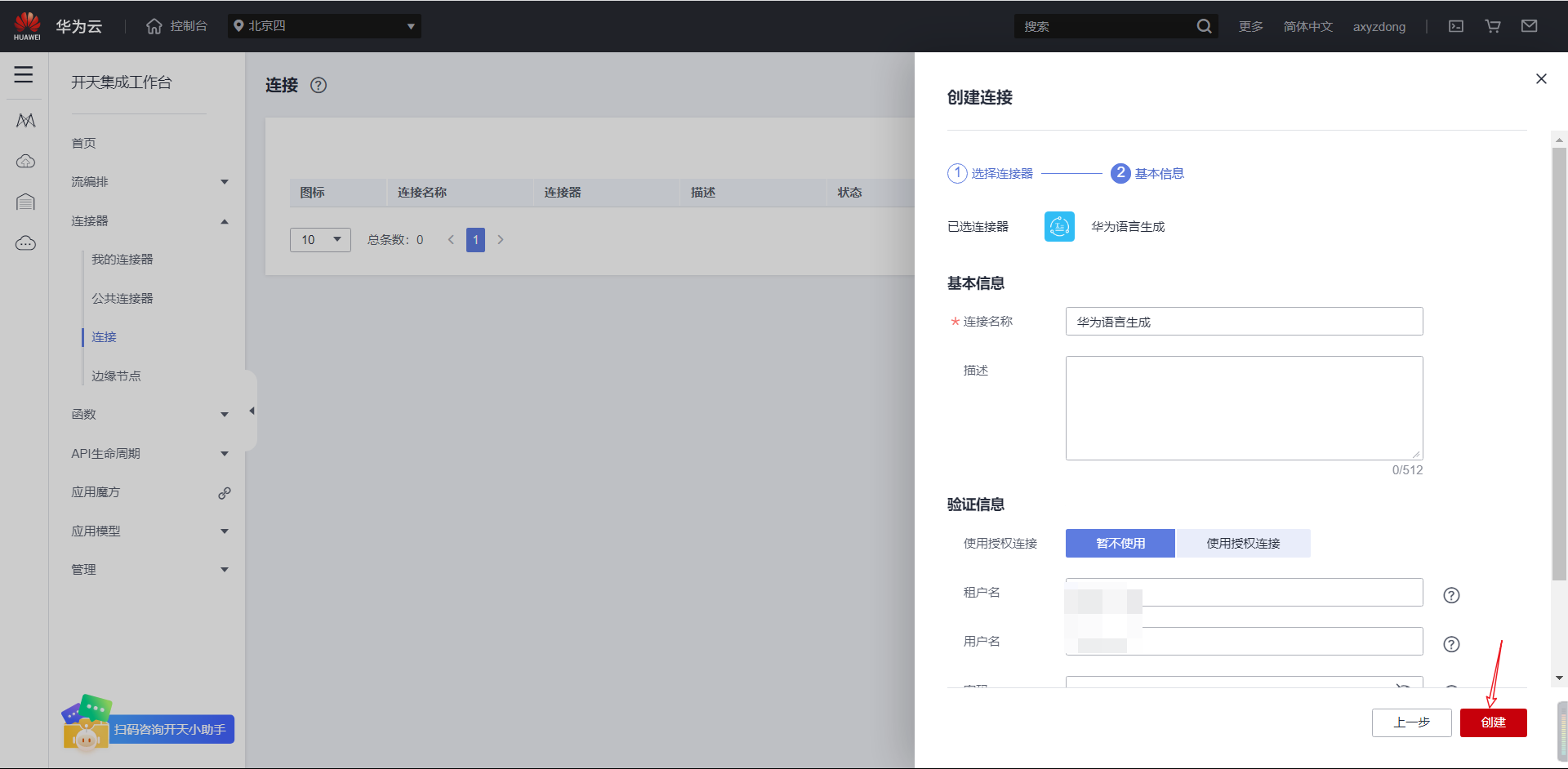Screen dimensions: 1568x769
Task: Open 边缘节点 in the sidebar
Action: (x=116, y=376)
